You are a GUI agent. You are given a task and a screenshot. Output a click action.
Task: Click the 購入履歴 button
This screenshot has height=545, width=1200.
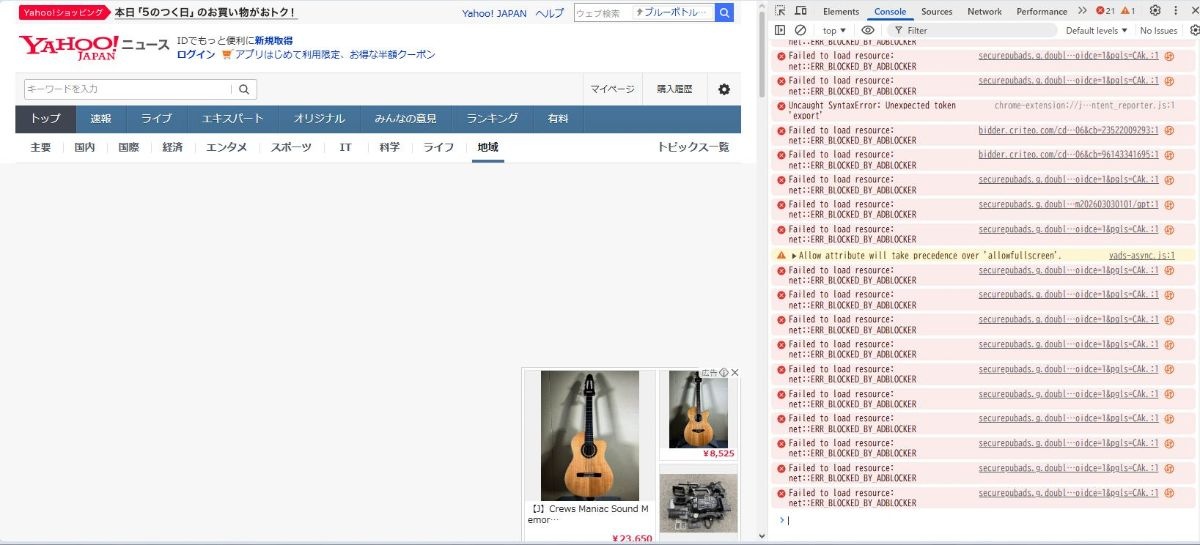tap(674, 89)
